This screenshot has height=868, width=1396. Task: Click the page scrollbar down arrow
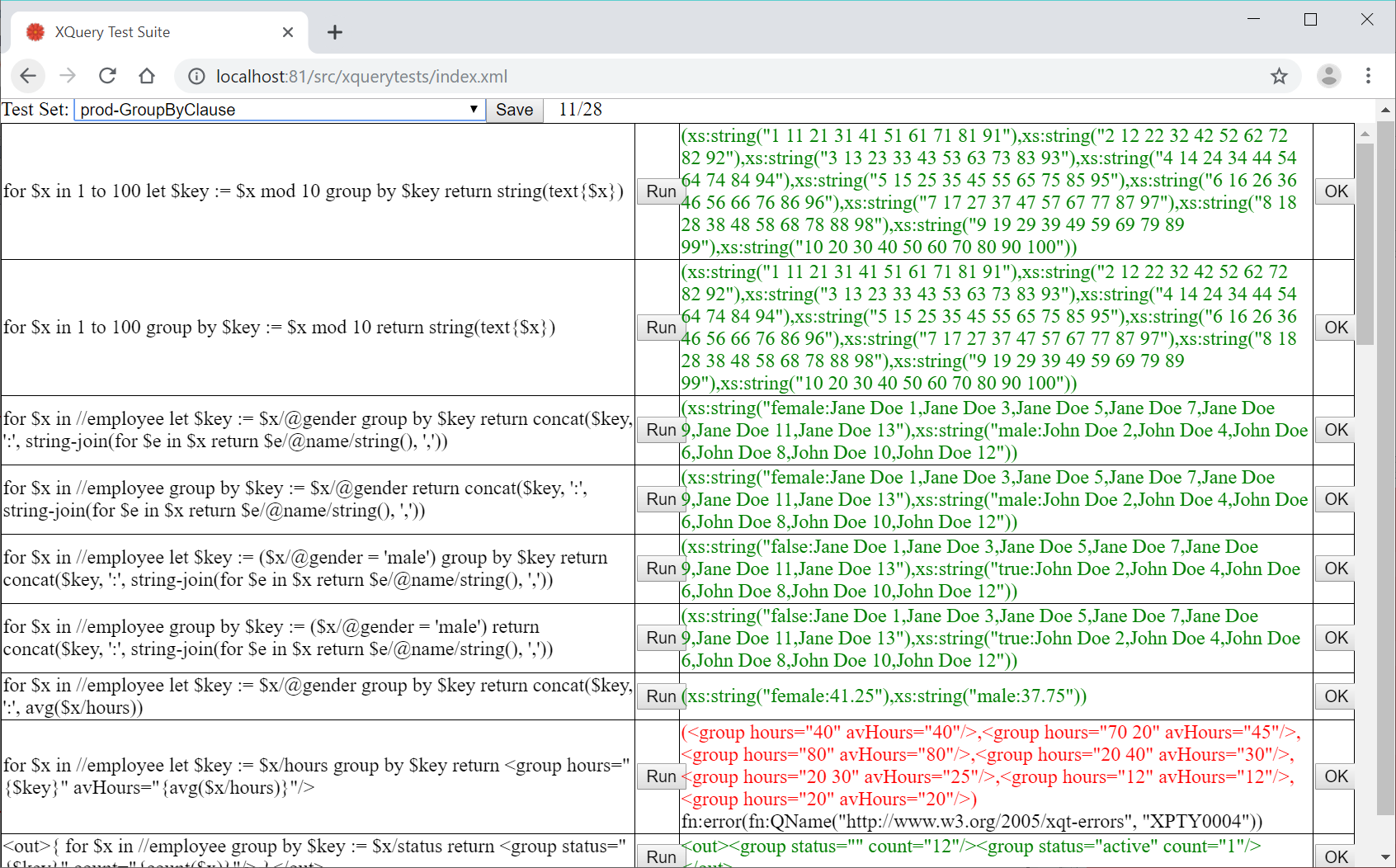coord(1385,857)
